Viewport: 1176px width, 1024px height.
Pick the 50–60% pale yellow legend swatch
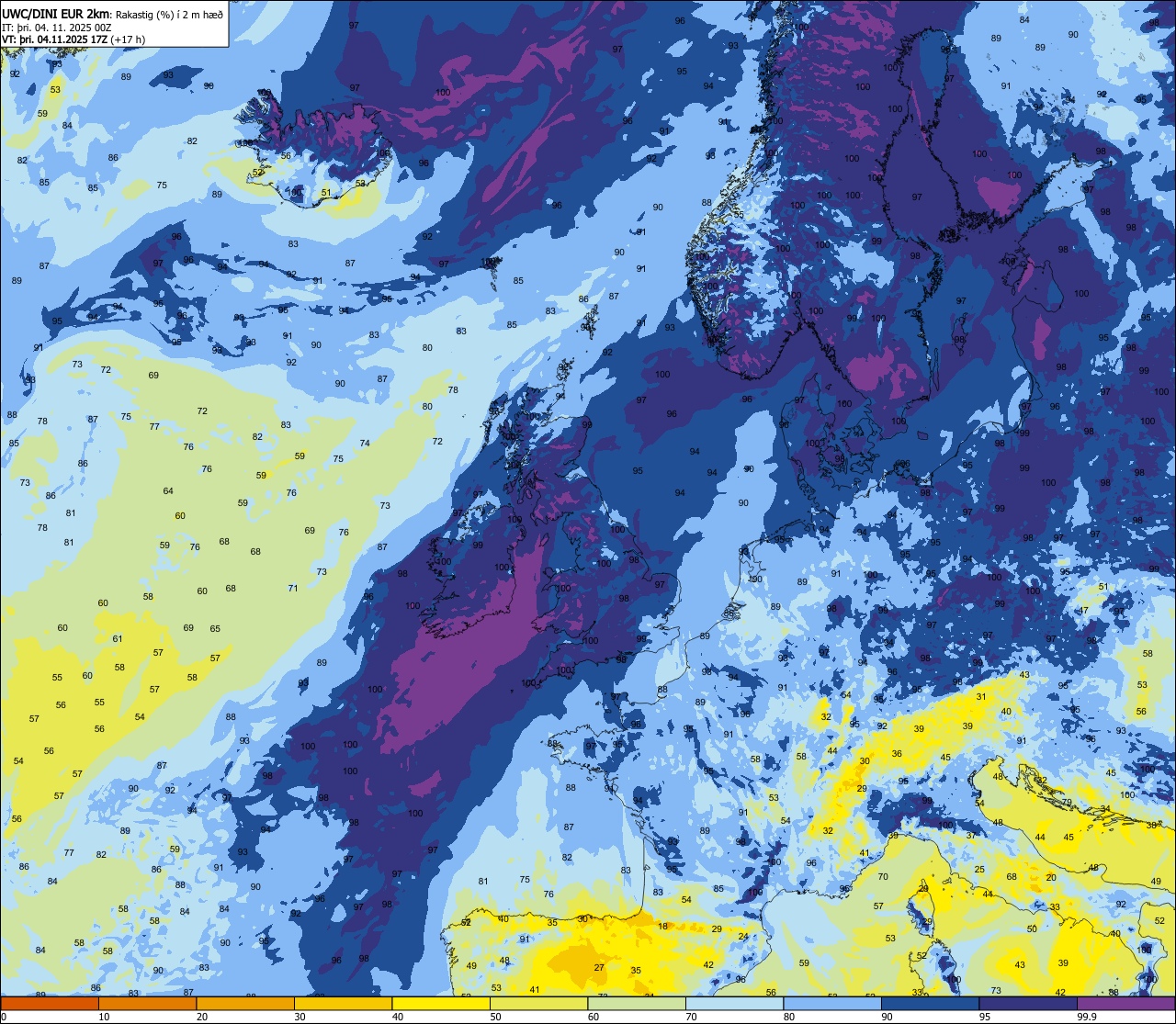pyautogui.click(x=538, y=1003)
